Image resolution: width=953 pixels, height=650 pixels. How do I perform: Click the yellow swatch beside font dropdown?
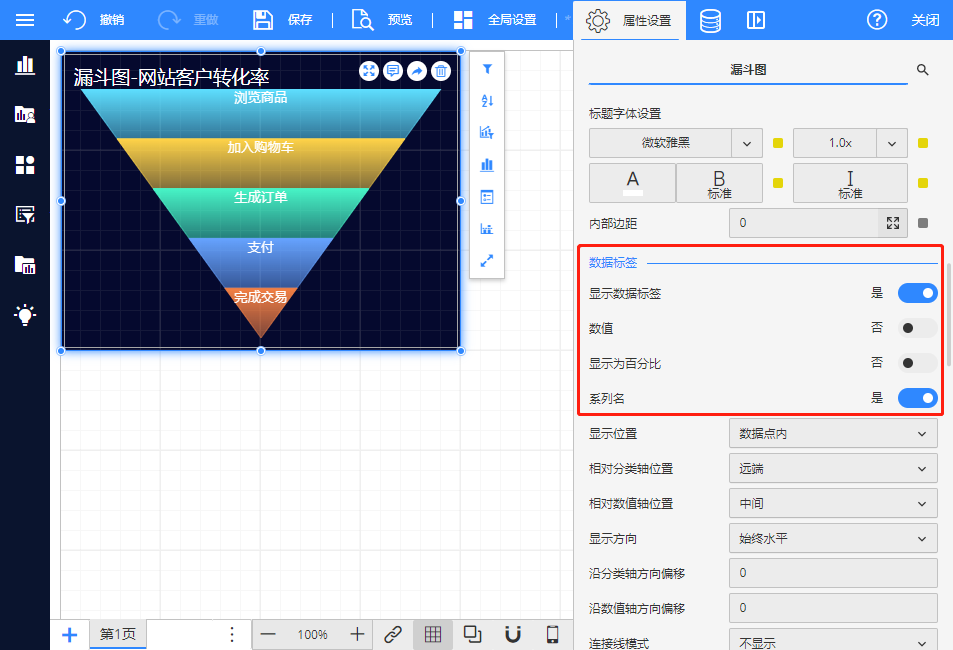pos(778,143)
